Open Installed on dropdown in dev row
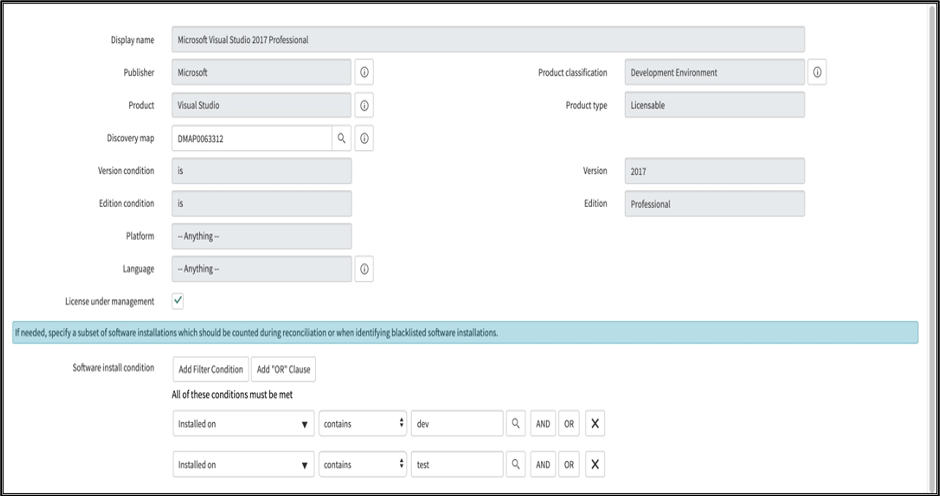The width and height of the screenshot is (940, 496). pos(243,423)
